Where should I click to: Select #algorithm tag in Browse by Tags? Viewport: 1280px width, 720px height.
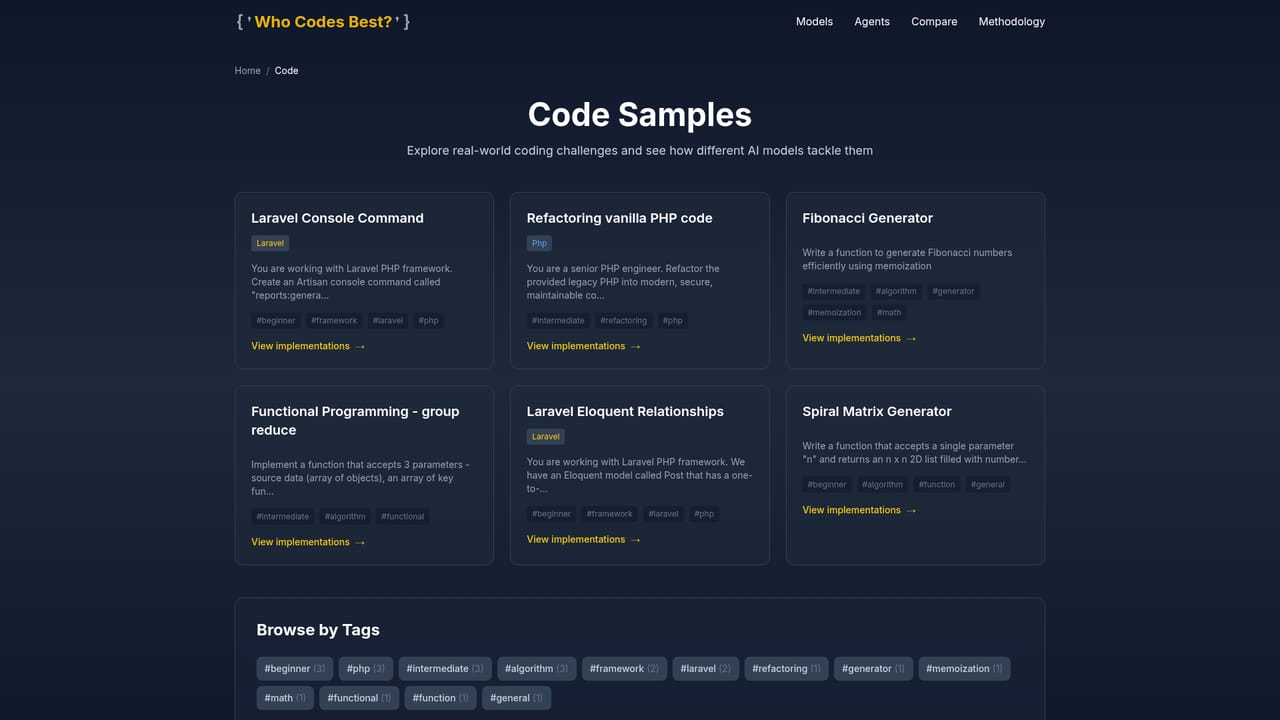click(537, 669)
